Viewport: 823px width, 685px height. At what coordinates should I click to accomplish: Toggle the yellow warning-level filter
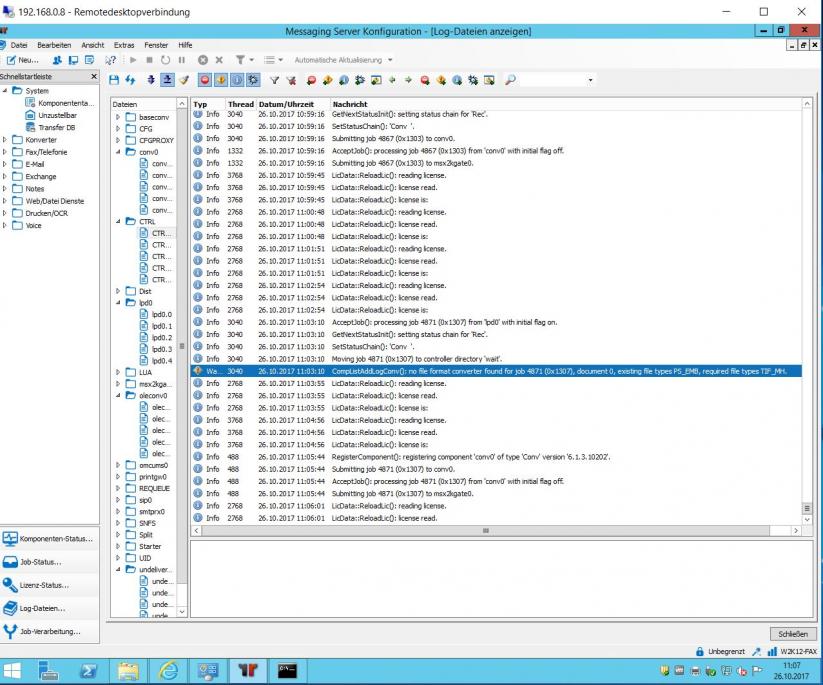219,78
